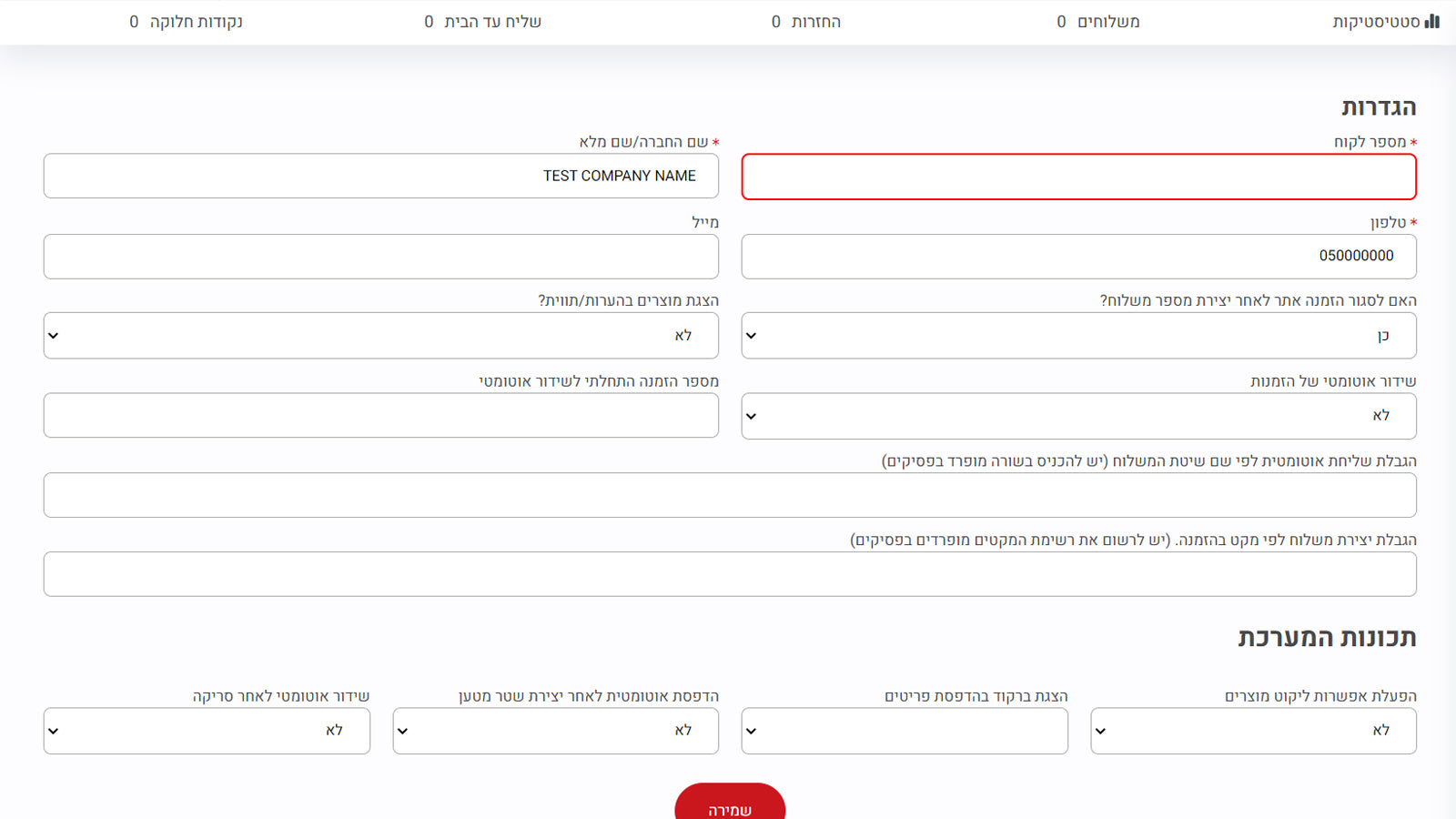Open the הצגת ברקוד בהדפסת פריטים dropdown
Viewport: 1456px width, 819px height.
[x=905, y=731]
